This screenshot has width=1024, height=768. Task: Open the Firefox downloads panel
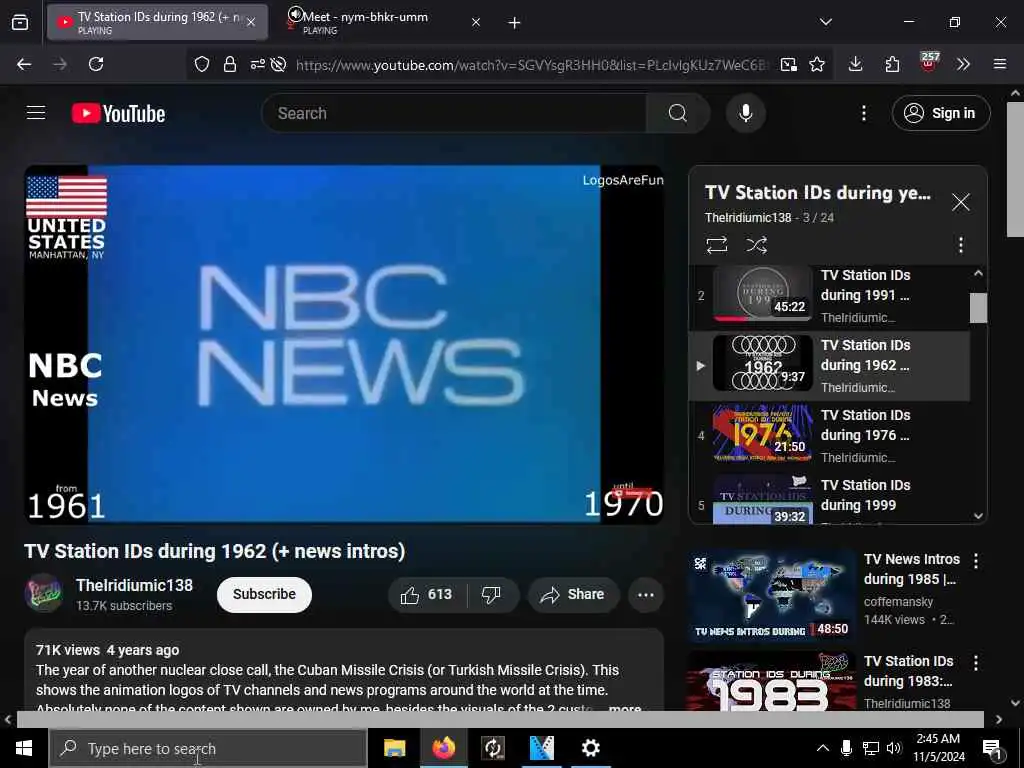856,64
